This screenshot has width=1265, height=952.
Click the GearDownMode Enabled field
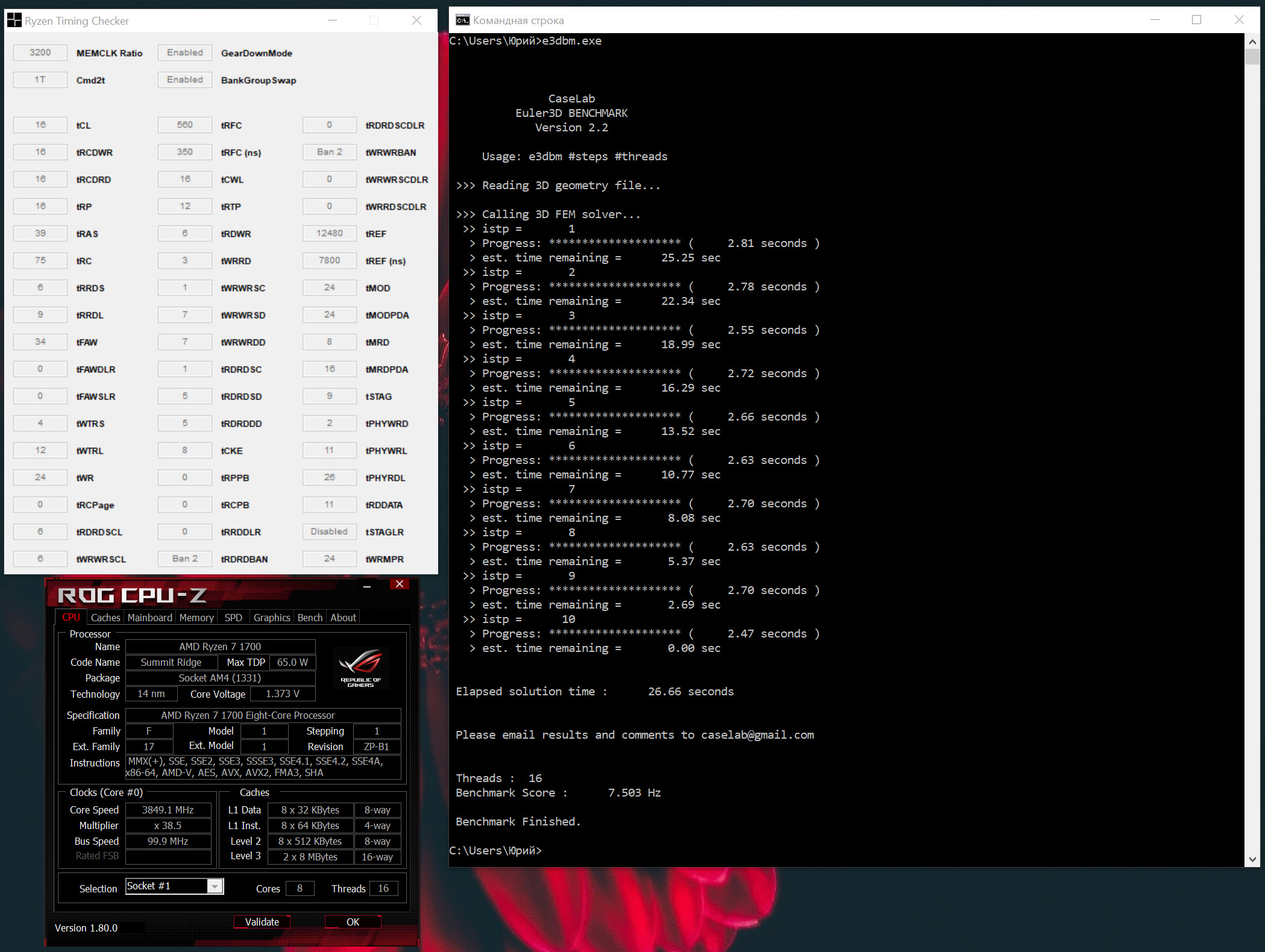[x=185, y=53]
